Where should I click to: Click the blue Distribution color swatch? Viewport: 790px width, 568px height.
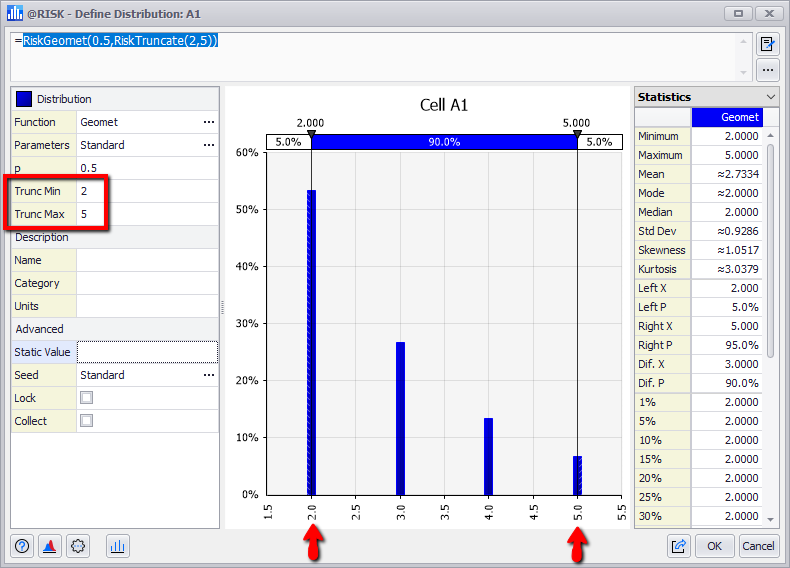click(24, 99)
